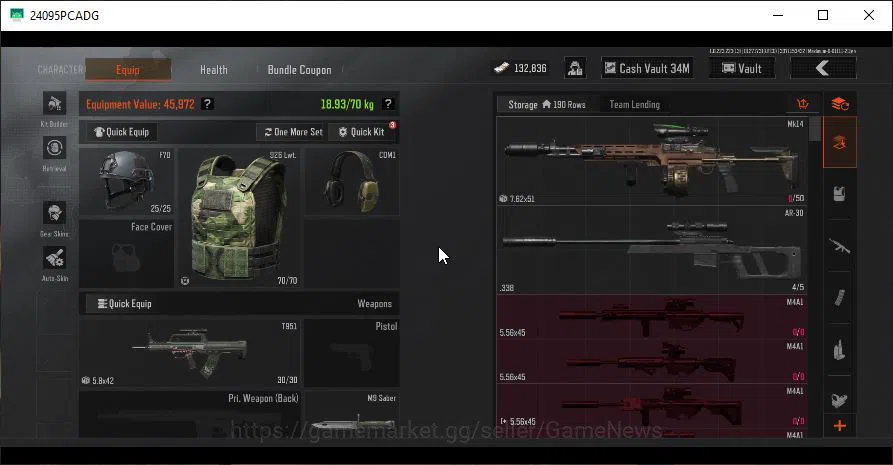Click the storage sort basket icon
This screenshot has height=465, width=893.
coord(802,104)
